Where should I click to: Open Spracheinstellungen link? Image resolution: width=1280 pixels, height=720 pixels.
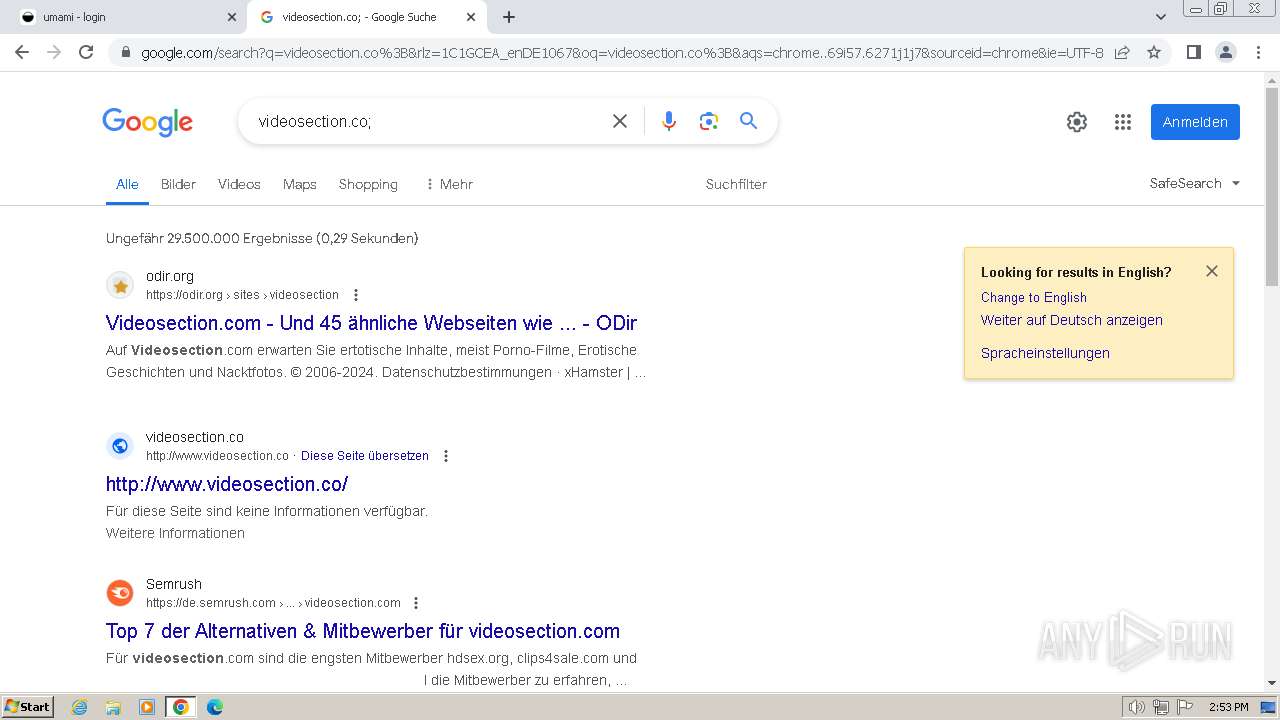click(1045, 353)
